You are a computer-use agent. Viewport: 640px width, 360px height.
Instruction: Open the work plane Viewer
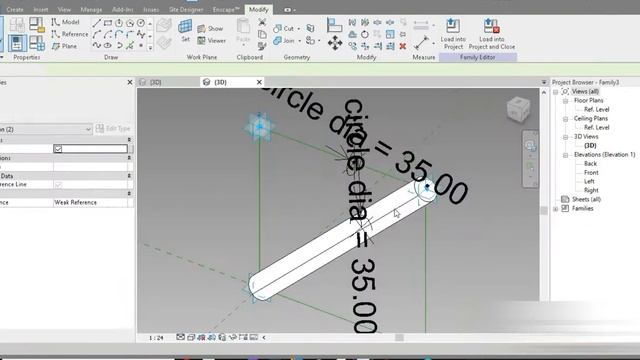tap(211, 40)
